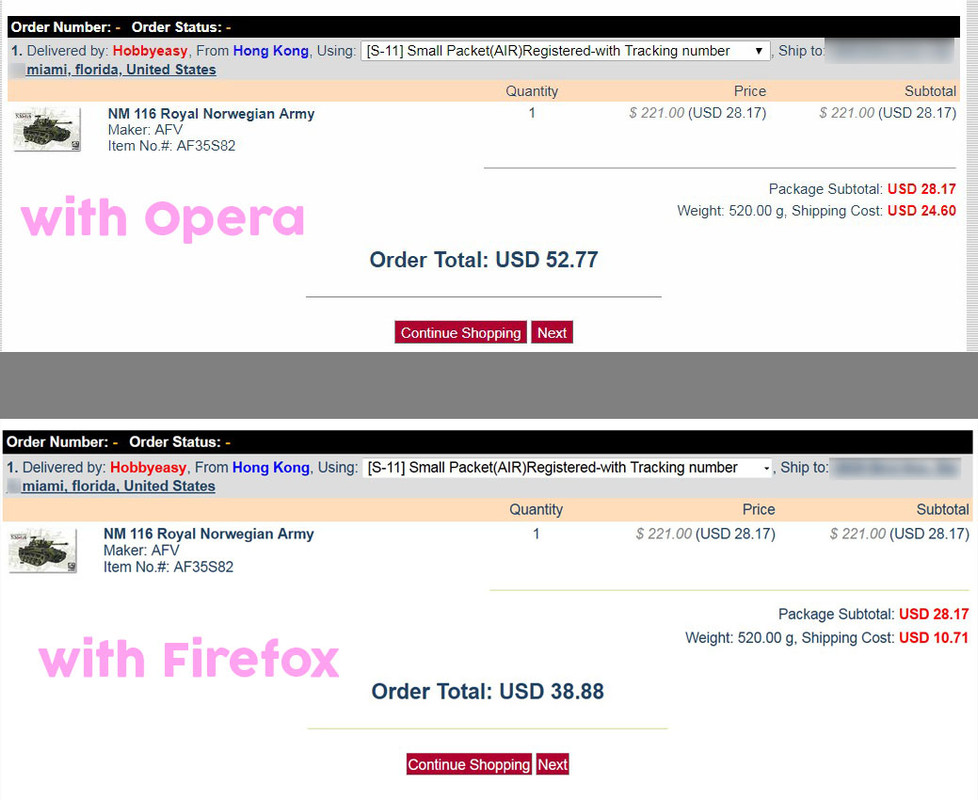978x800 pixels.
Task: Open shipping method dropdown in Firefox order
Action: pos(568,468)
